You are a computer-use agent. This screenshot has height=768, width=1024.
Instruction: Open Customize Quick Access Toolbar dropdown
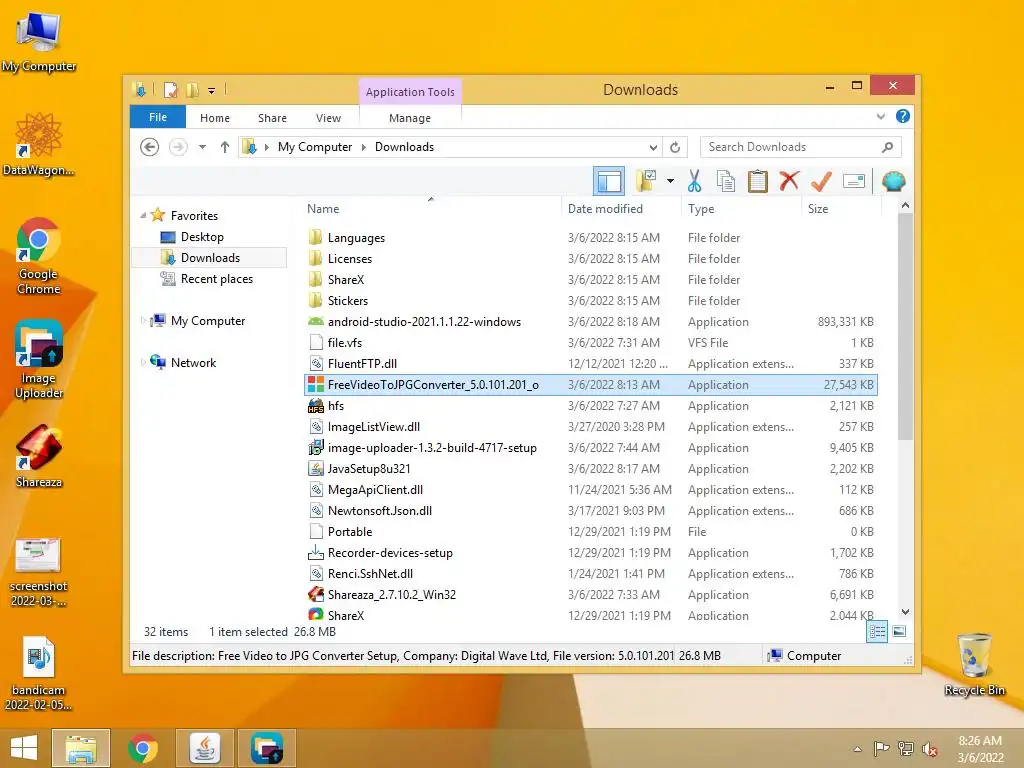click(x=212, y=90)
